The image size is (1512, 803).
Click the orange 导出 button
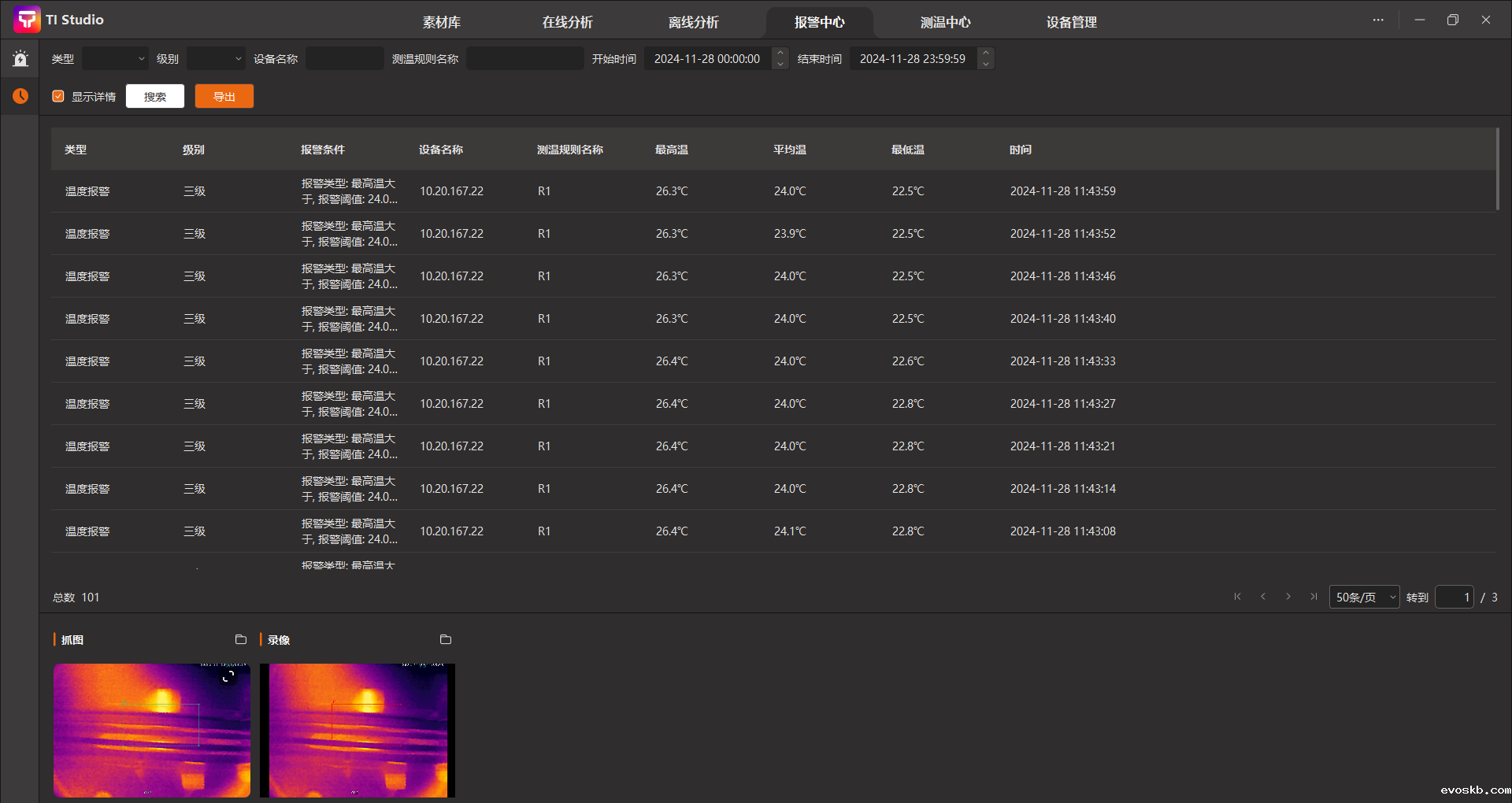(224, 96)
